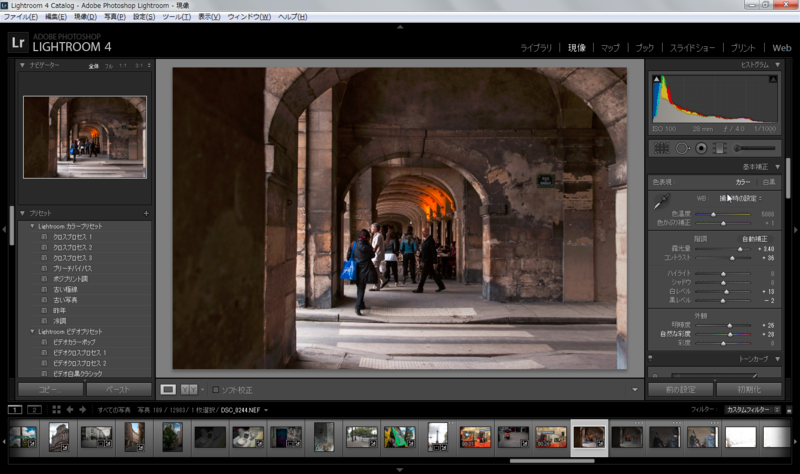This screenshot has width=800, height=474.
Task: Click the 初期化 reset button
Action: [749, 390]
